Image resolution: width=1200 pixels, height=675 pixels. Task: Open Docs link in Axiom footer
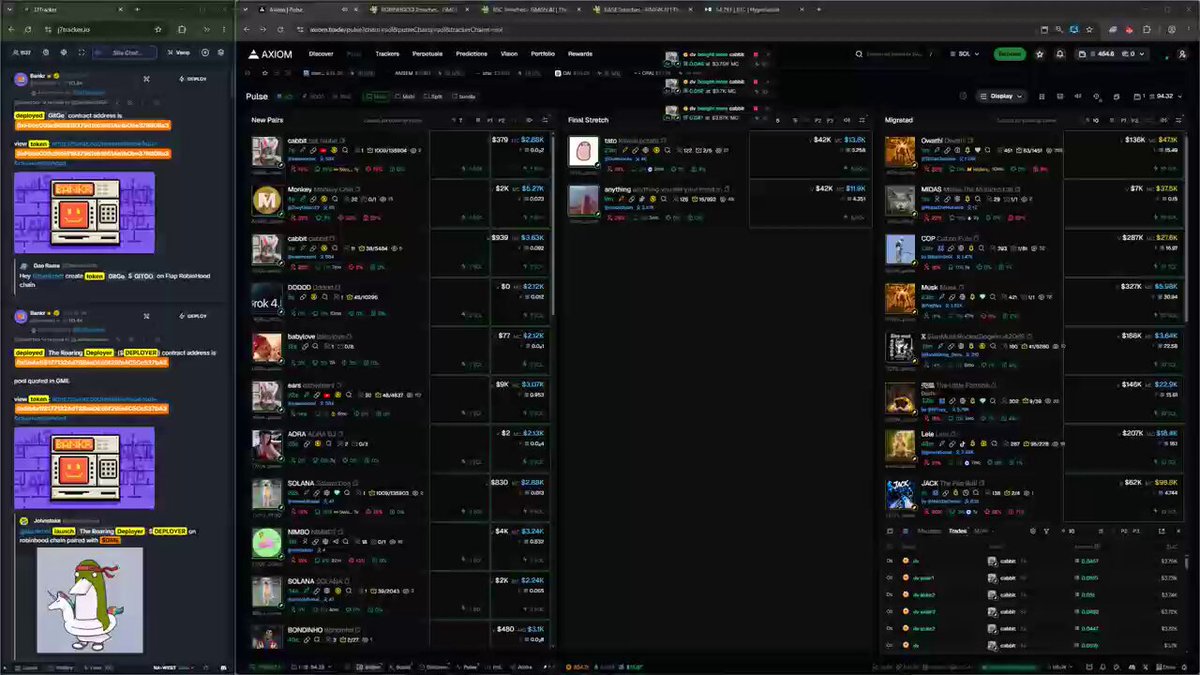click(1168, 666)
